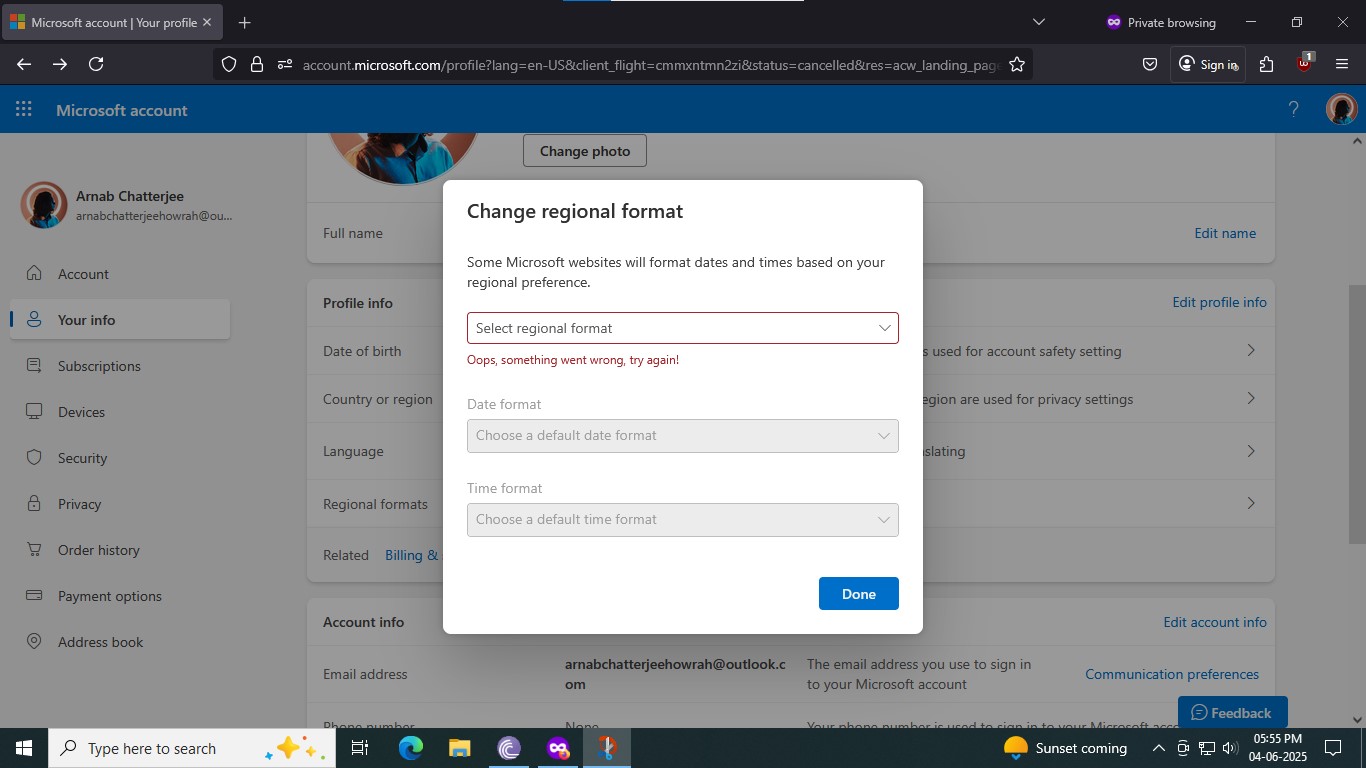Screen dimensions: 1366x768
Task: Open the Privacy section
Action: [79, 504]
